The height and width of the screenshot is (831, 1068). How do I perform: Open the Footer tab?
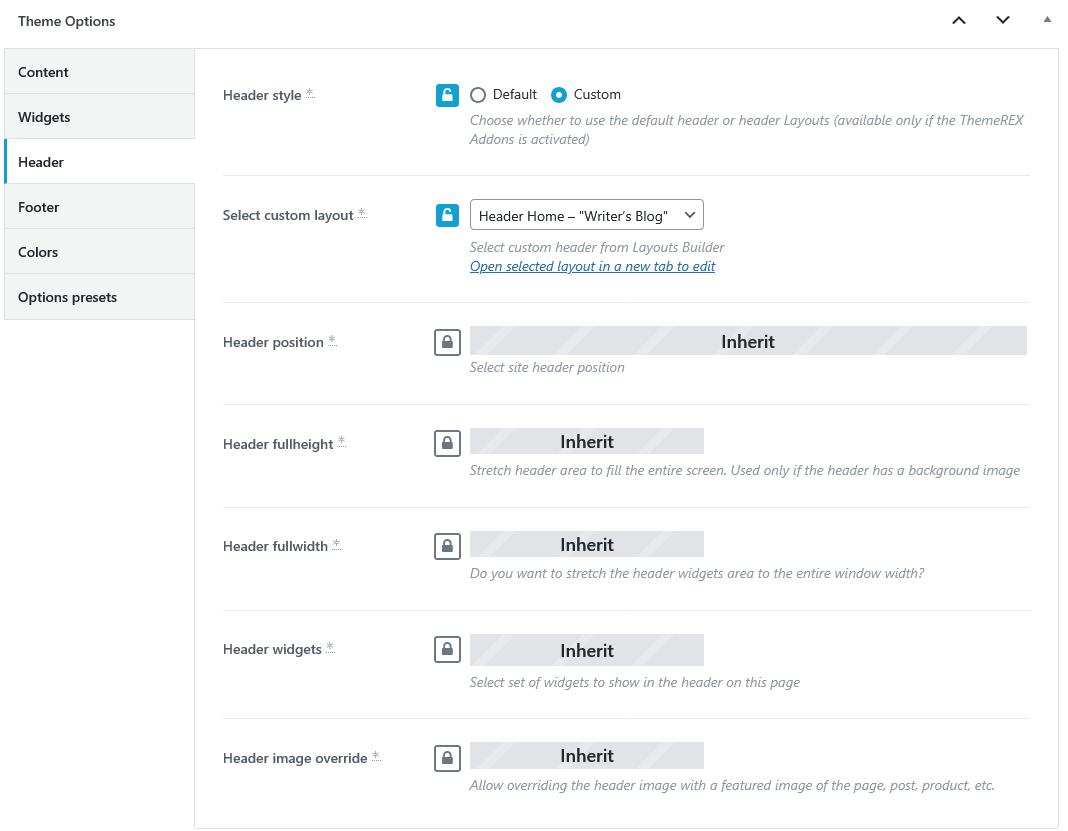click(x=99, y=206)
